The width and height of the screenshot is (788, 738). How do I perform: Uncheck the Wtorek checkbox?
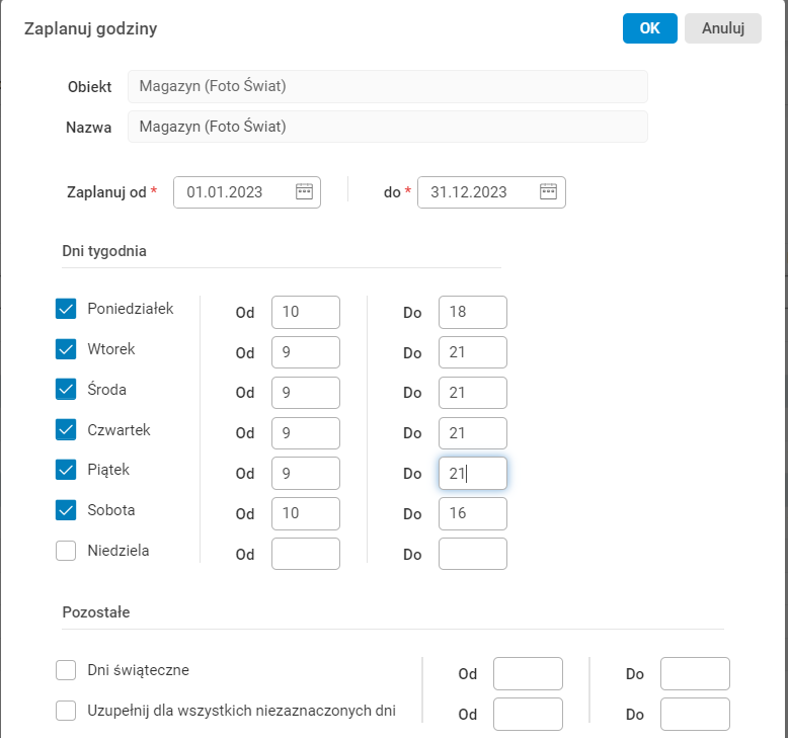click(x=66, y=350)
